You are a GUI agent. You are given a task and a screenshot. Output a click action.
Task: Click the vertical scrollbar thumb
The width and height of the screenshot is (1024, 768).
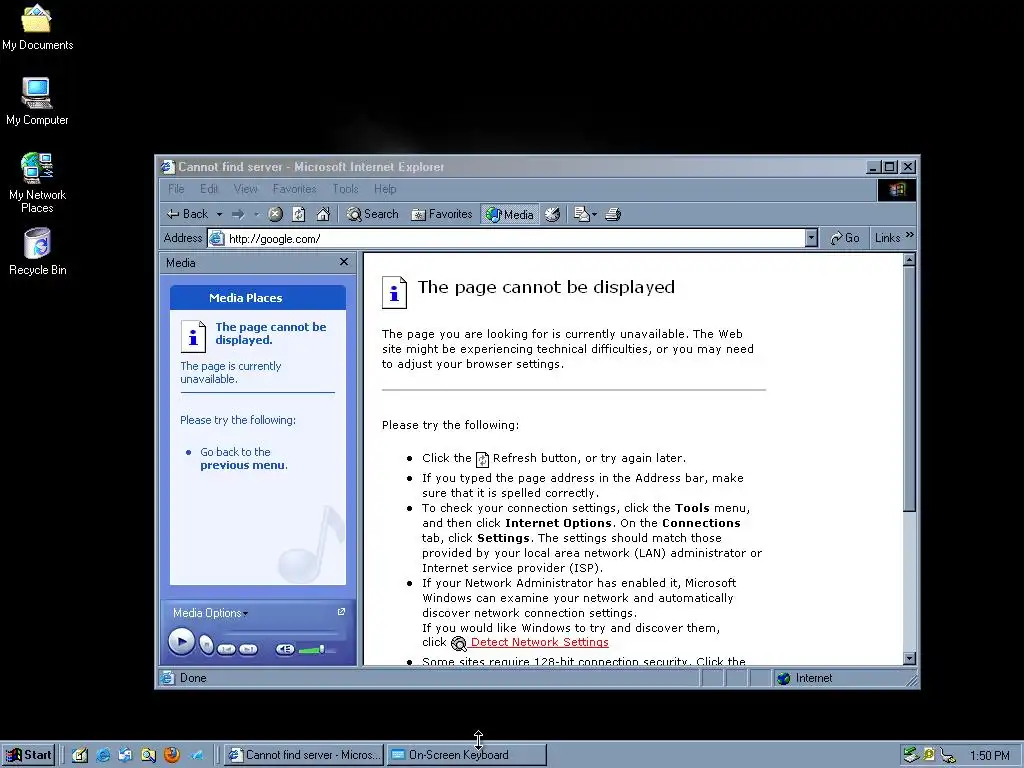pyautogui.click(x=909, y=389)
